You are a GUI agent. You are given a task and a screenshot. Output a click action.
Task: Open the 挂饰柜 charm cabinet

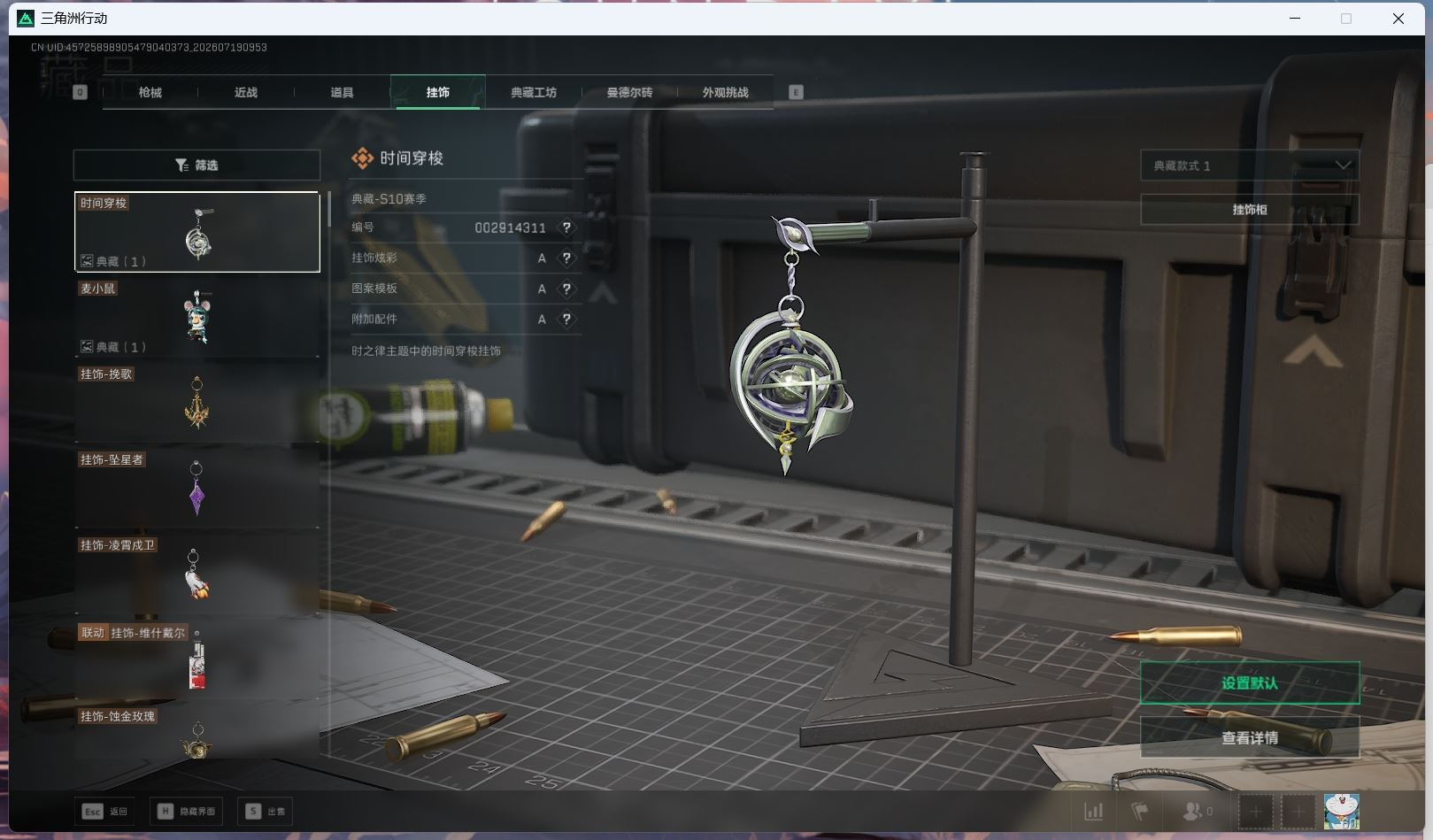tap(1249, 210)
